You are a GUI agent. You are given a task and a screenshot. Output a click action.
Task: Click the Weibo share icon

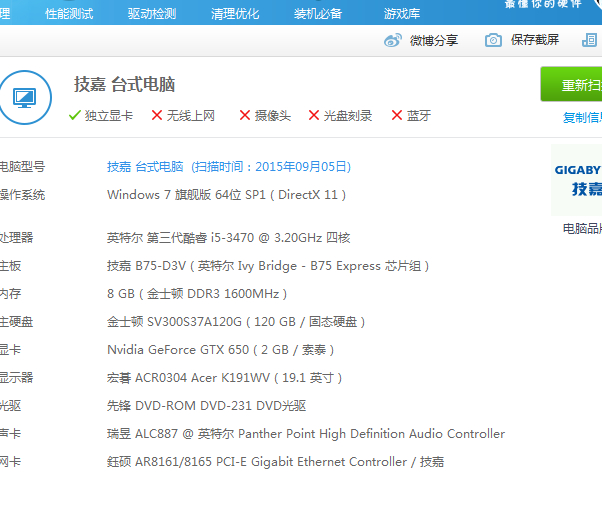point(393,40)
